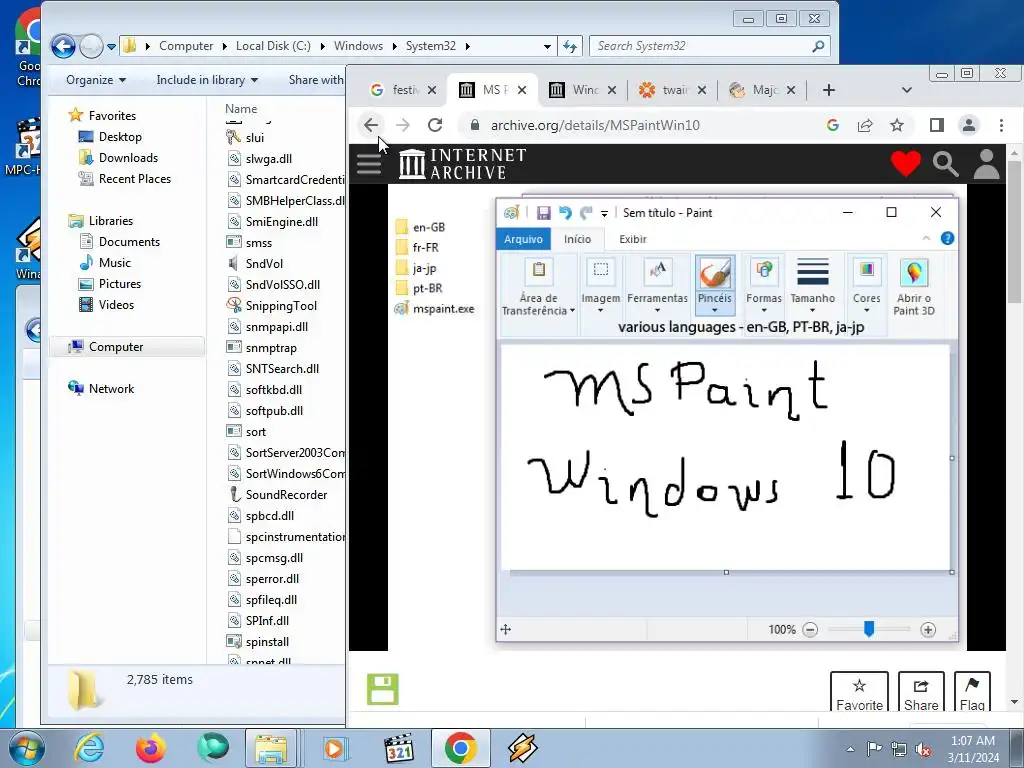The height and width of the screenshot is (768, 1024).
Task: Go back in Chrome browser
Action: [x=371, y=125]
